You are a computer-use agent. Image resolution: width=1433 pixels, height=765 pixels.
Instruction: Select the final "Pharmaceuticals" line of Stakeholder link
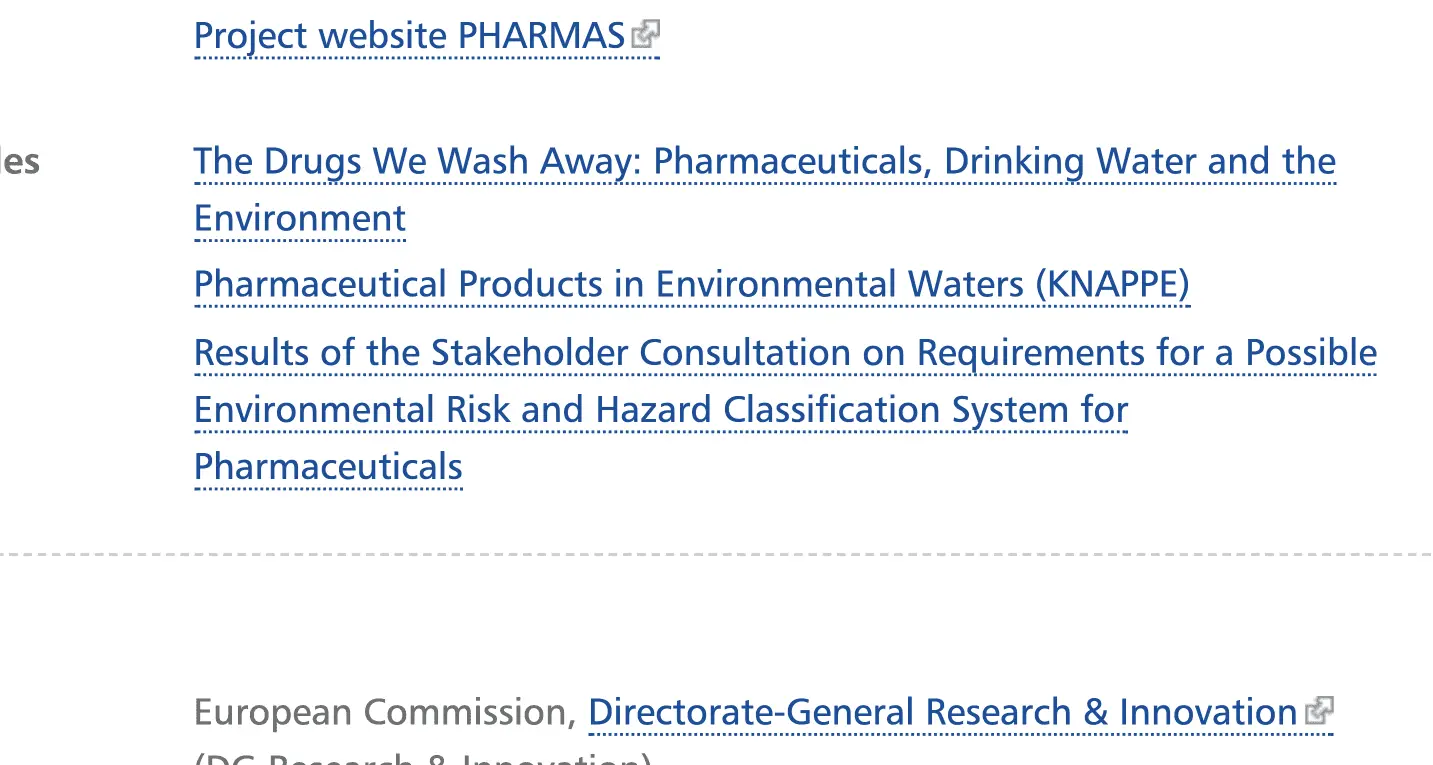click(328, 467)
